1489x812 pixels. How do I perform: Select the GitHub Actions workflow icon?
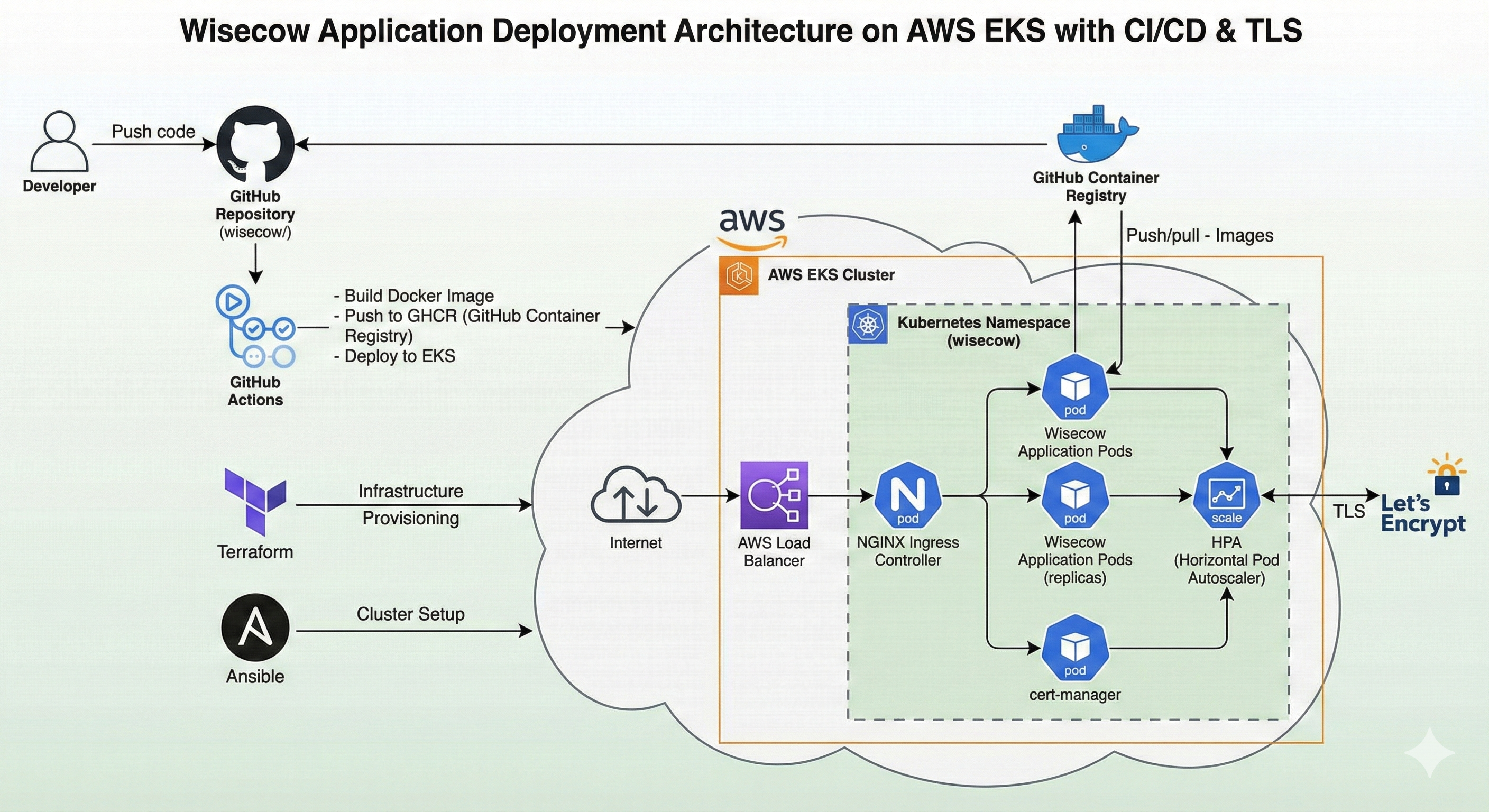pyautogui.click(x=255, y=327)
